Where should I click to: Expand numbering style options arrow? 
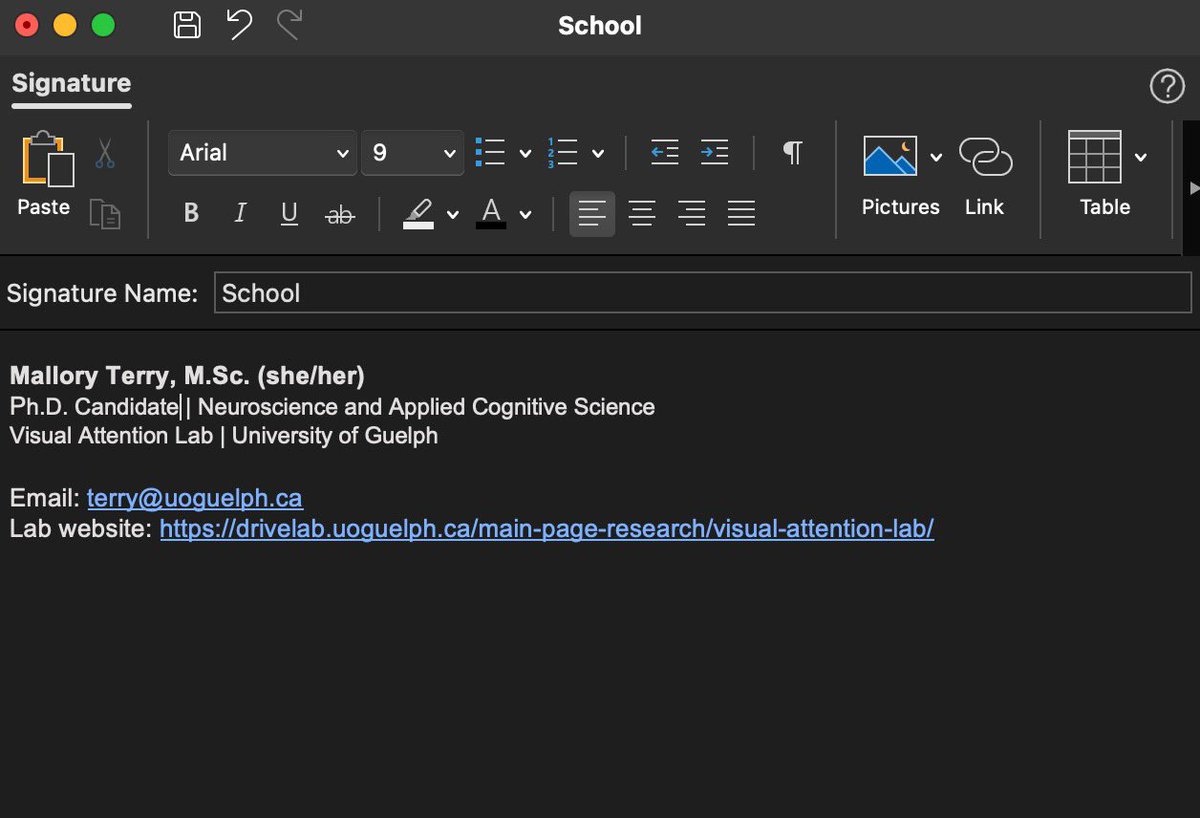pos(598,154)
